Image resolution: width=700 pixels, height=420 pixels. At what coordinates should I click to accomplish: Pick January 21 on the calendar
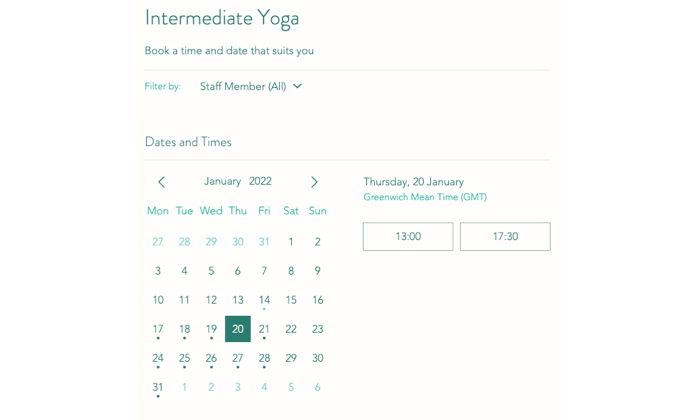pos(264,329)
